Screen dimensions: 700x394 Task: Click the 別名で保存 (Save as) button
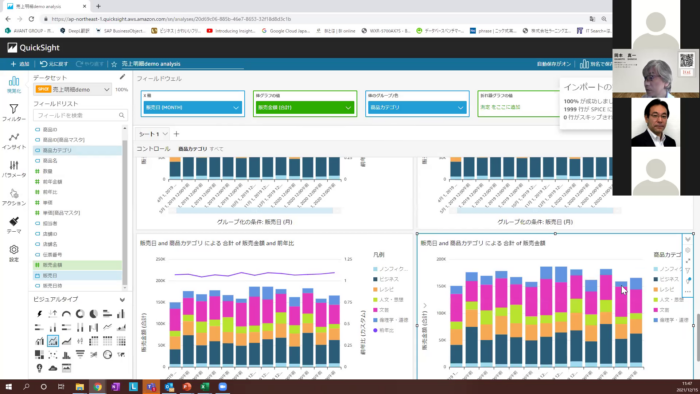click(596, 64)
